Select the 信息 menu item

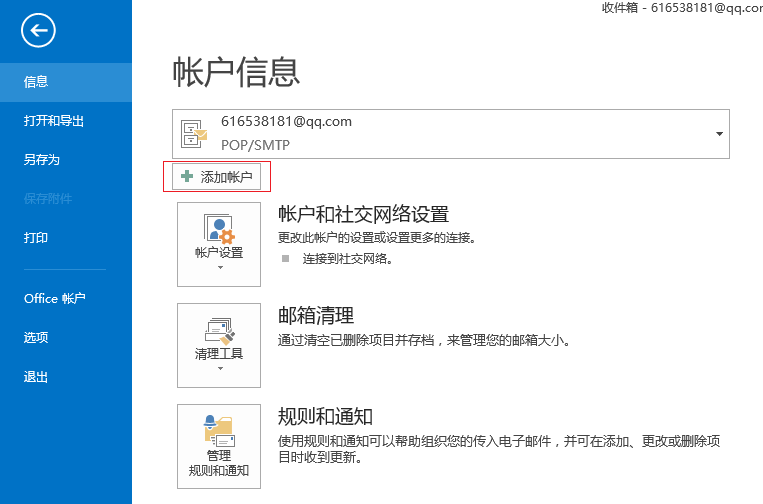click(66, 82)
